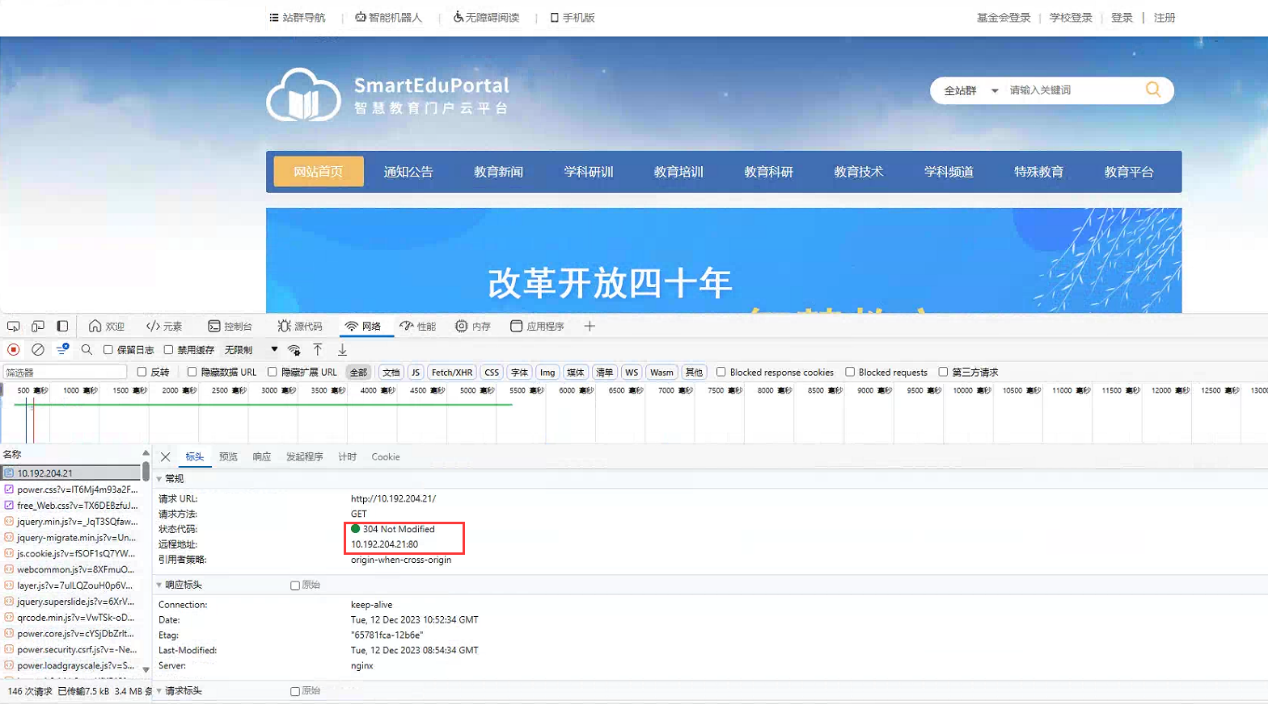Image resolution: width=1268 pixels, height=704 pixels.
Task: Open the network search magnifier icon
Action: [87, 350]
